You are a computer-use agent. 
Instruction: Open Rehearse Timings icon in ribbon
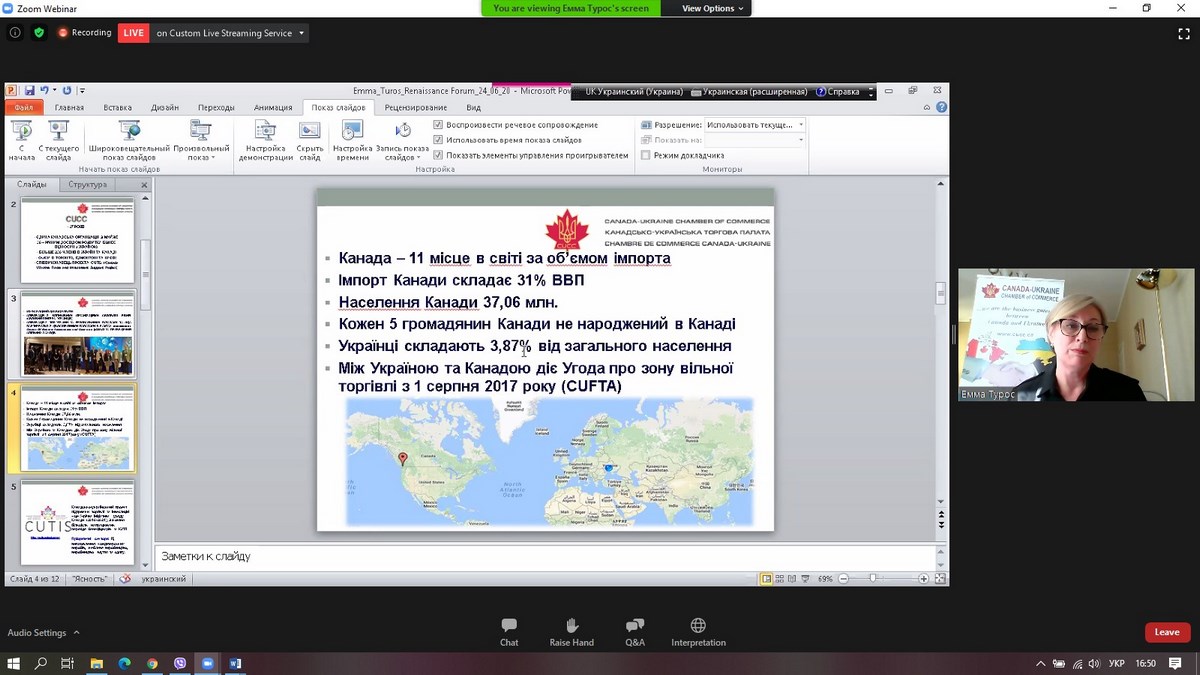352,132
